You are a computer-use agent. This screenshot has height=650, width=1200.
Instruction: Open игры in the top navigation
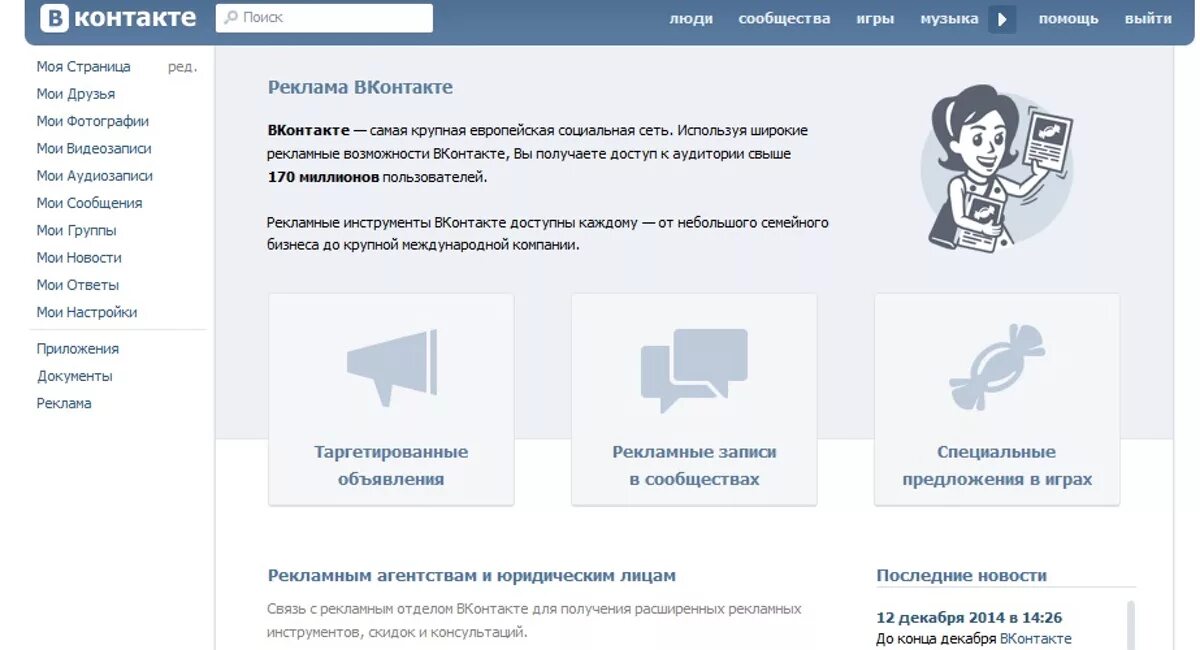[875, 19]
